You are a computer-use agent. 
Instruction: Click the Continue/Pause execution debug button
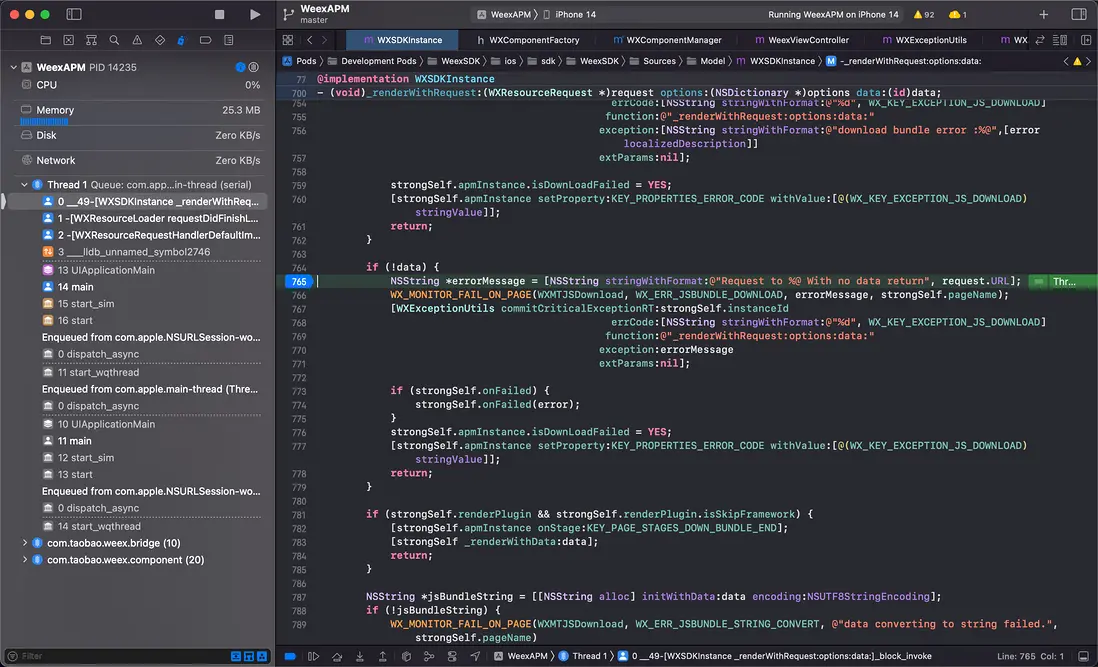click(313, 657)
